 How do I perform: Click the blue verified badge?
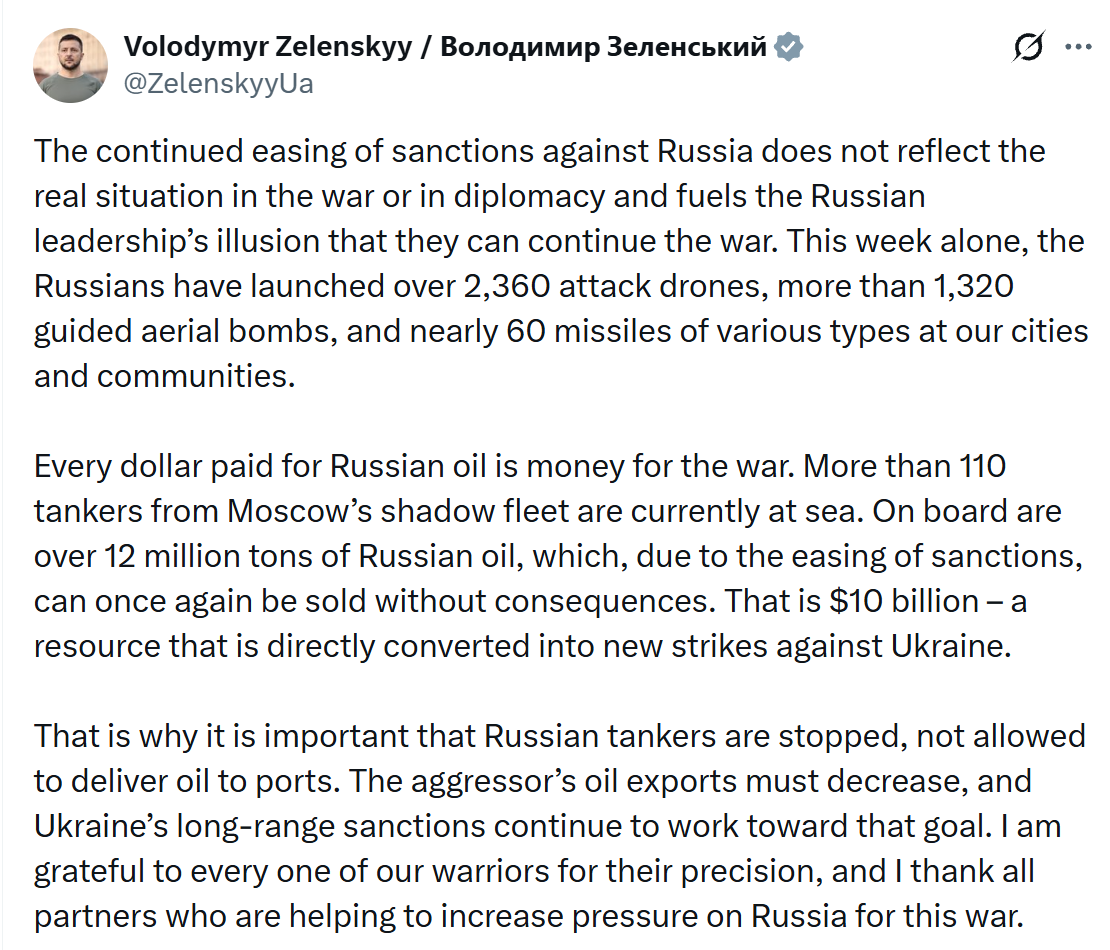[x=790, y=47]
